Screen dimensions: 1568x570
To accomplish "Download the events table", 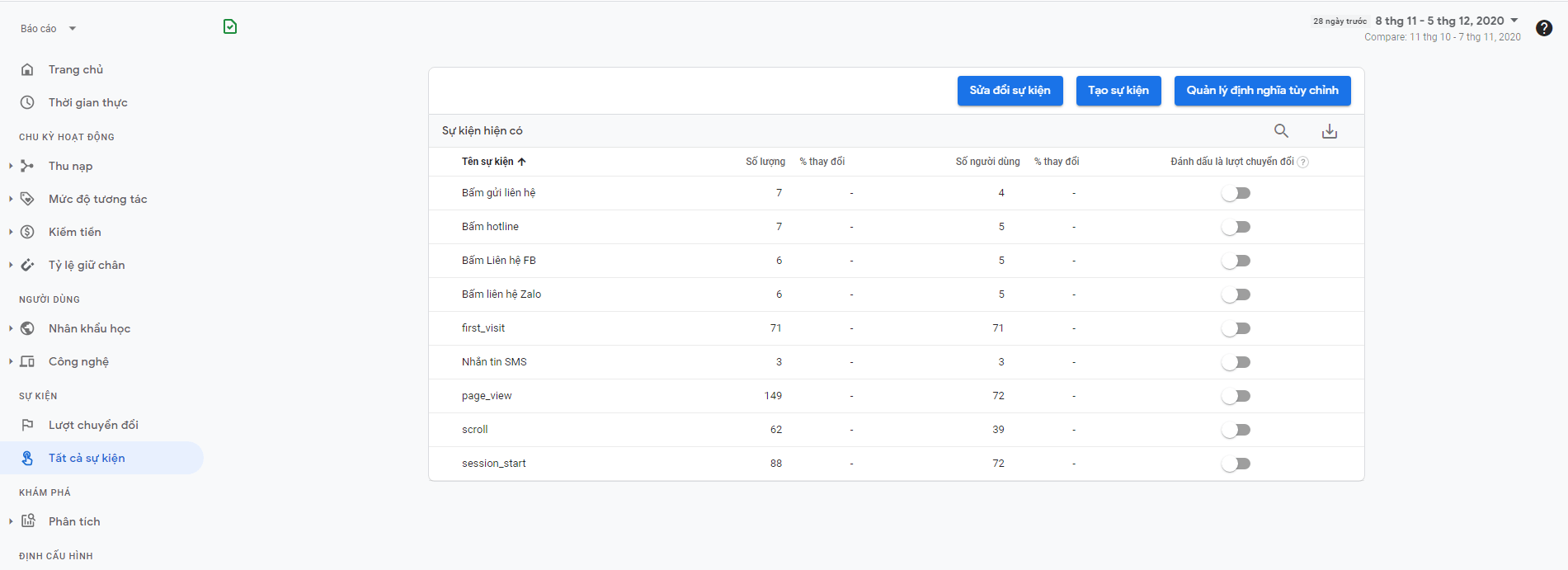I will coord(1330,130).
